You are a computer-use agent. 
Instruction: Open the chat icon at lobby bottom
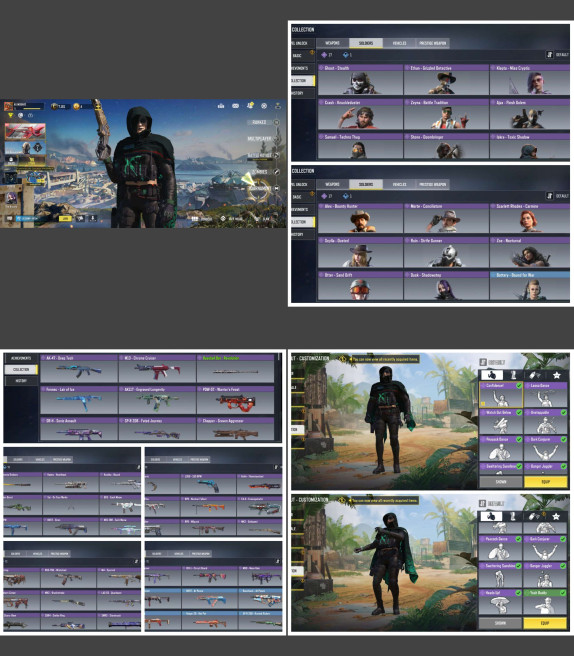click(x=9, y=218)
